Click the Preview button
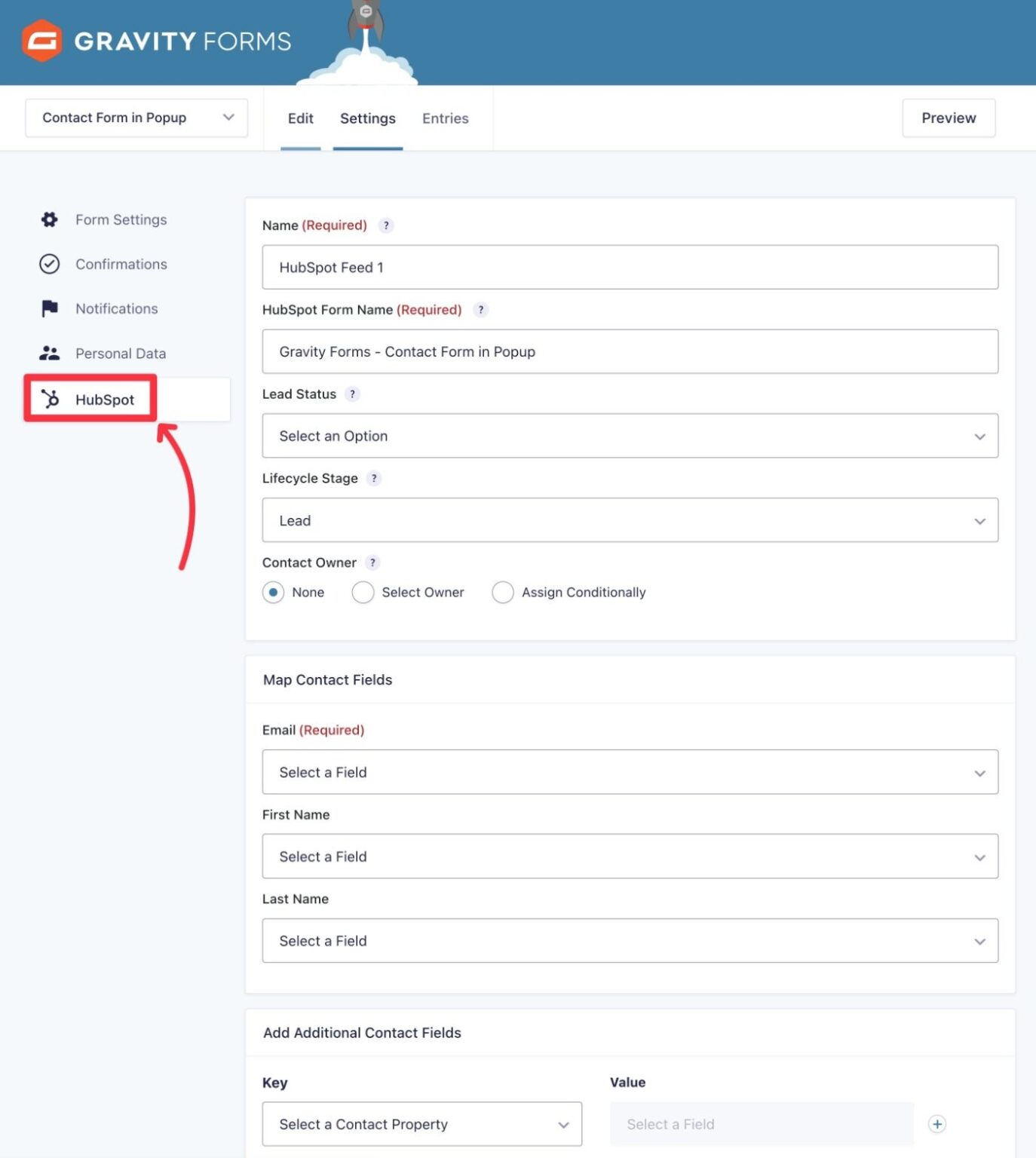 [x=948, y=118]
